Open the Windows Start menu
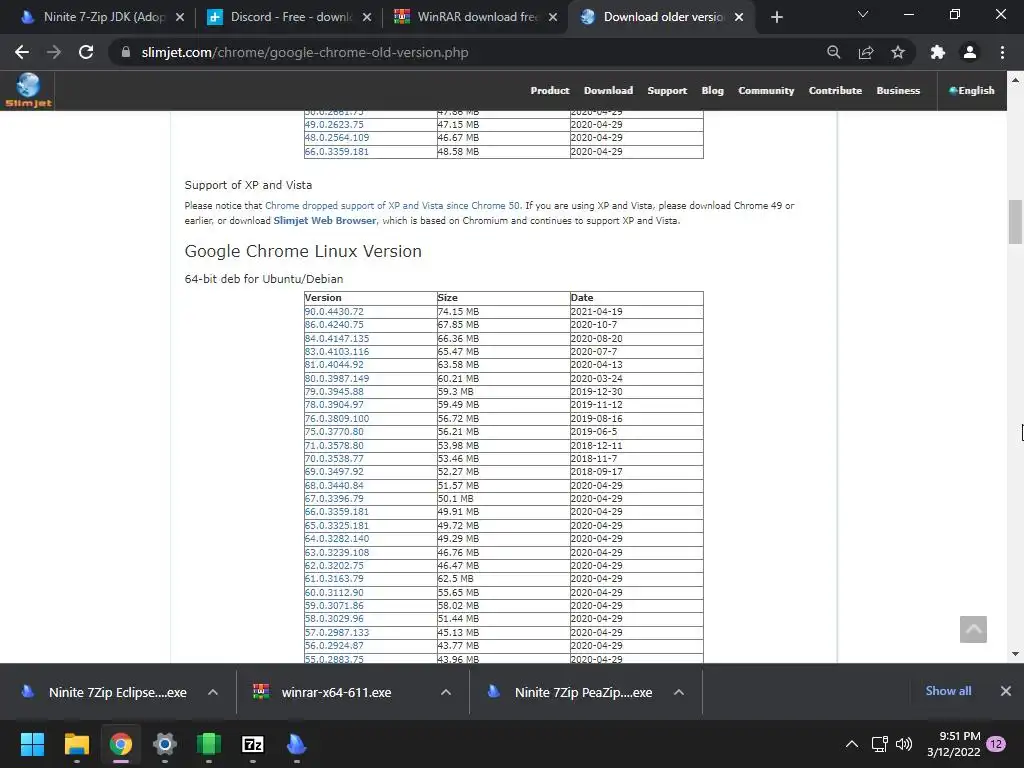This screenshot has height=768, width=1024. pyautogui.click(x=32, y=744)
